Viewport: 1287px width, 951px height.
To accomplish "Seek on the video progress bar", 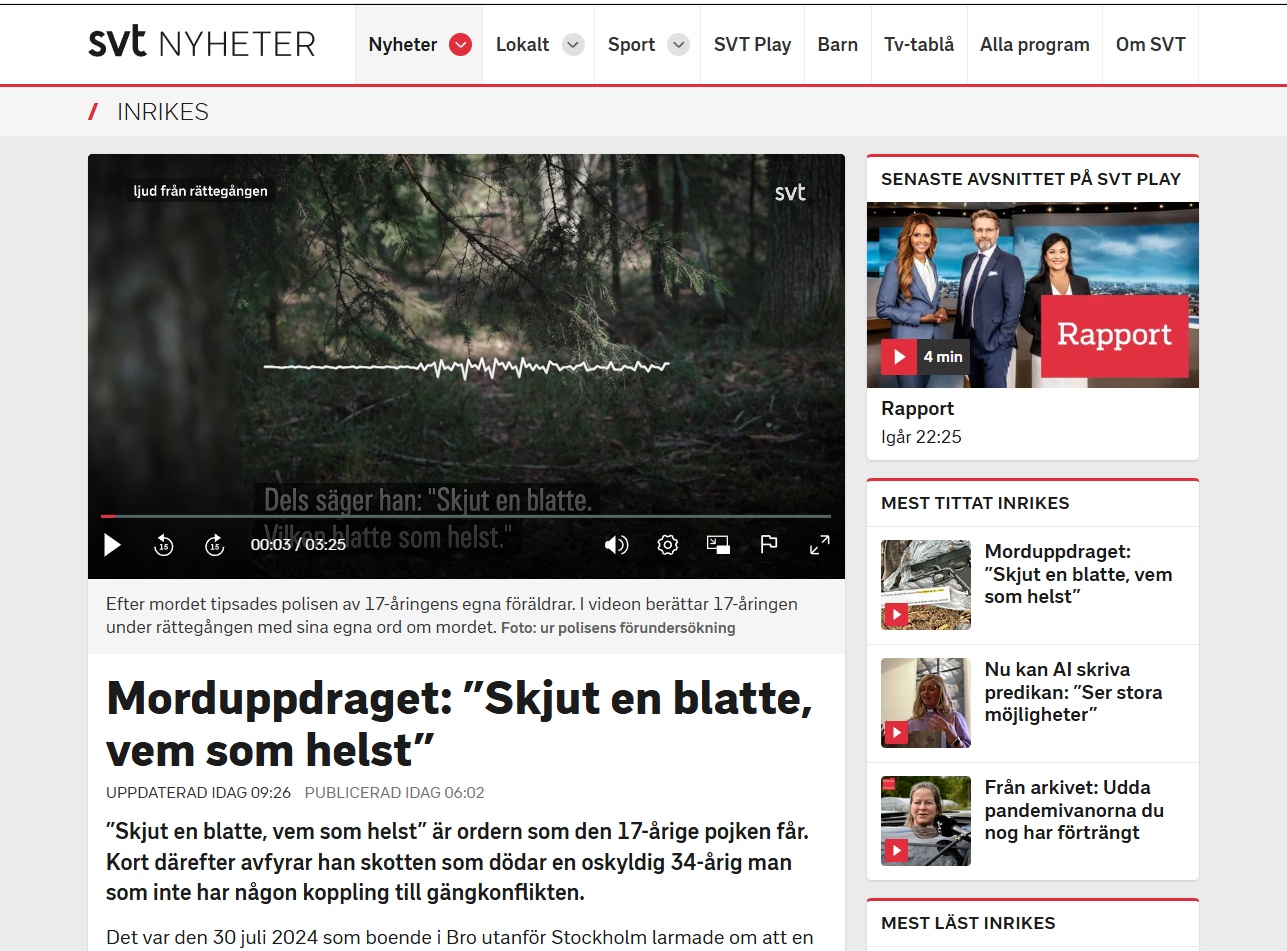I will (465, 516).
